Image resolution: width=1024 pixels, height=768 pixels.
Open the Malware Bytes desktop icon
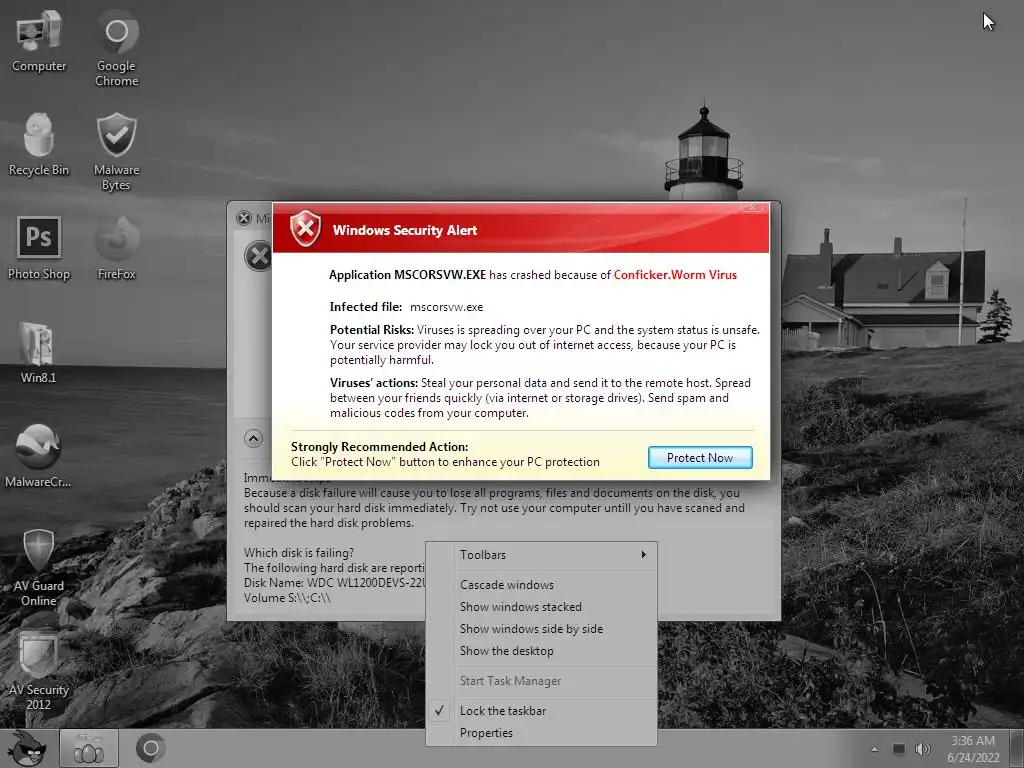coord(116,152)
